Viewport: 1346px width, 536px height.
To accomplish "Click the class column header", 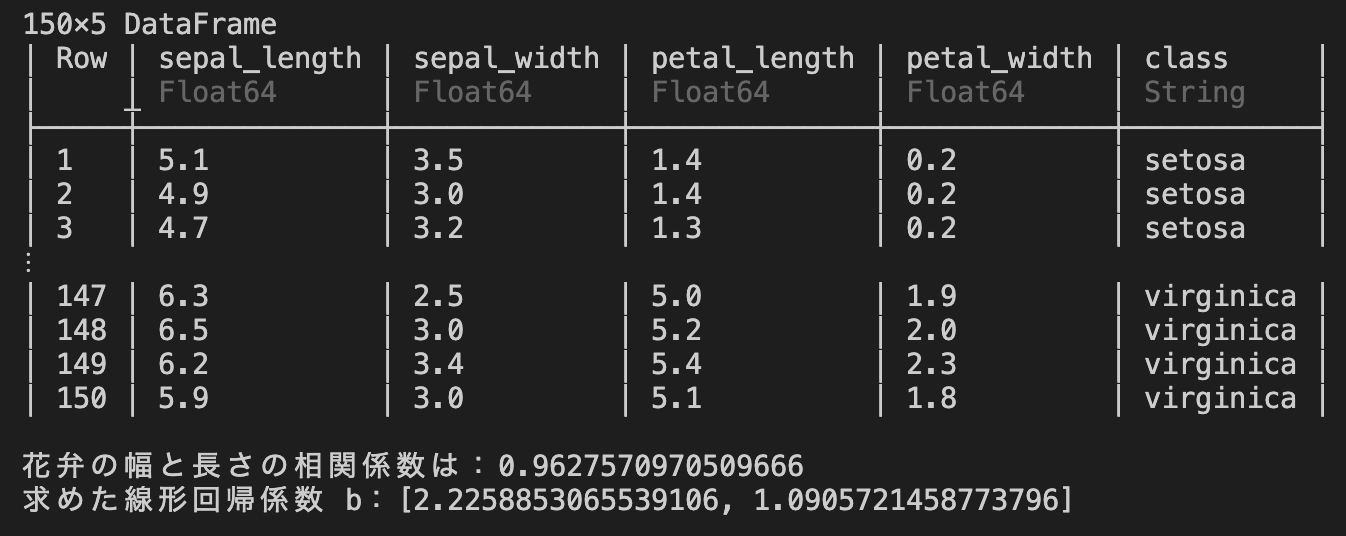I will (x=1186, y=58).
